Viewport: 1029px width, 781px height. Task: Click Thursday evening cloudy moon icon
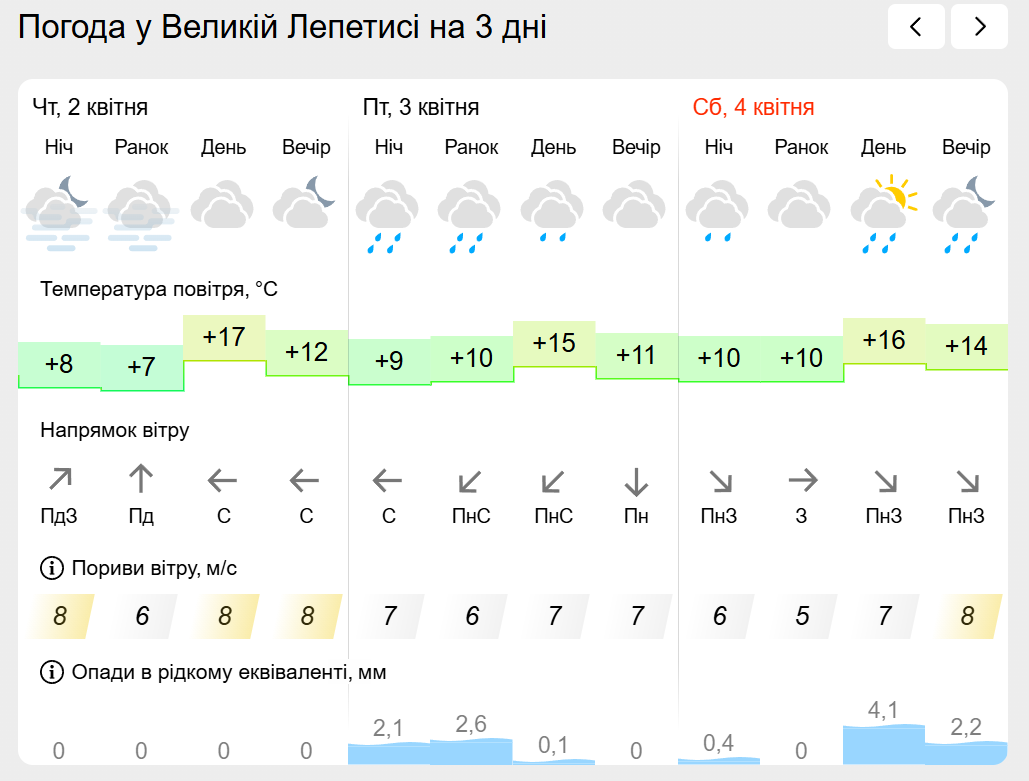pyautogui.click(x=306, y=203)
